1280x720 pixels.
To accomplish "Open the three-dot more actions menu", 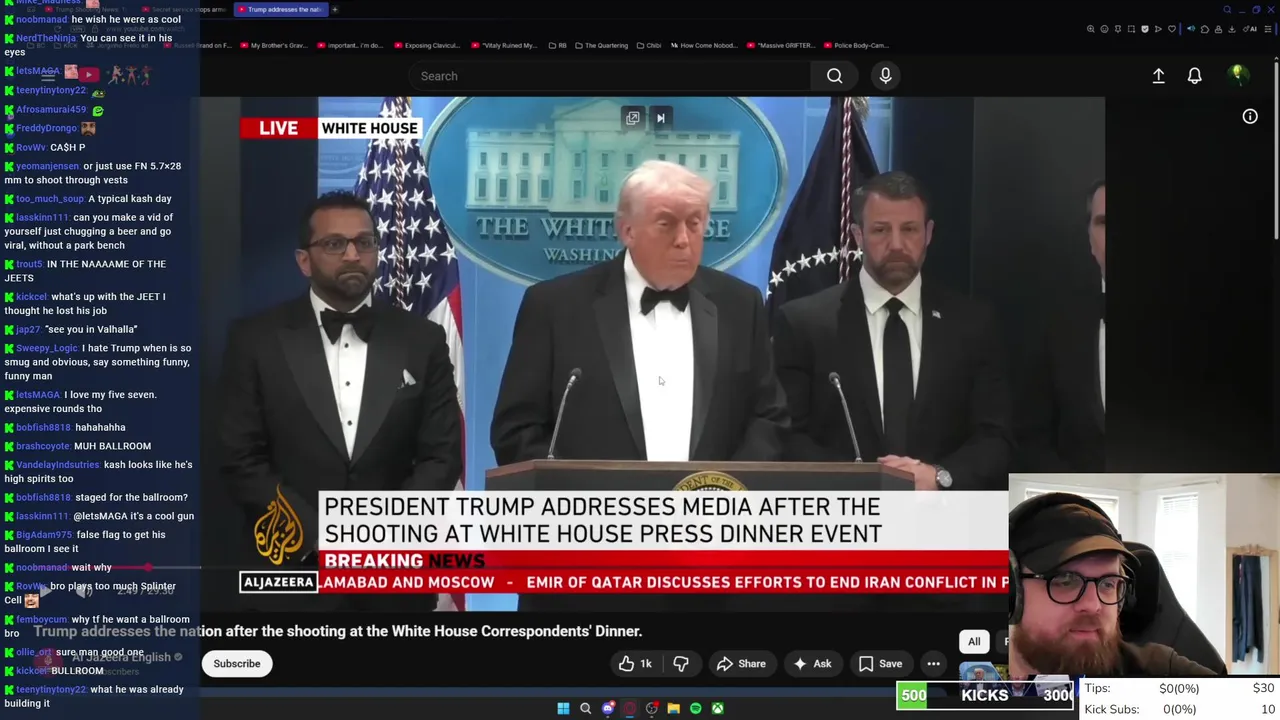I will point(933,664).
